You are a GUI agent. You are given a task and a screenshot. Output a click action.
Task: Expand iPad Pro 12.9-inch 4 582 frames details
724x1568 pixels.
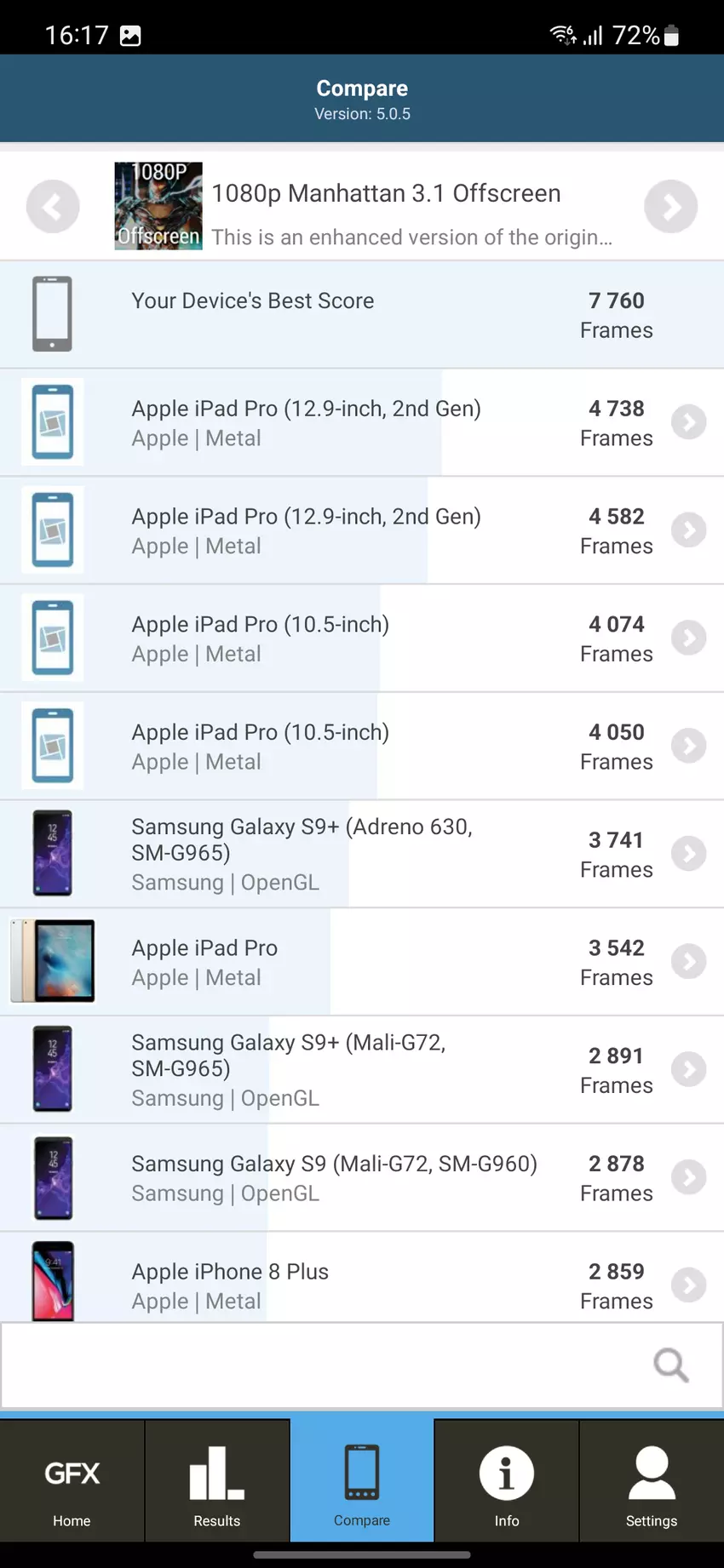(x=688, y=530)
